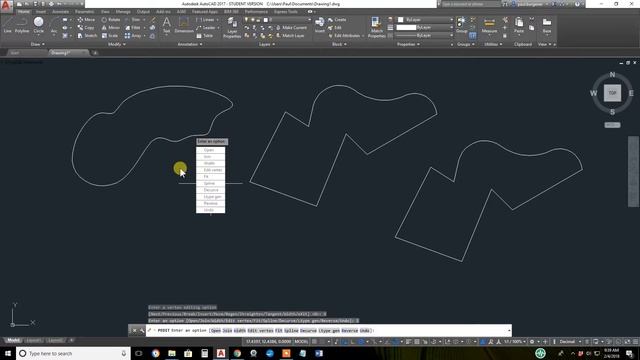Screen dimensions: 640x360
Task: Click the Windows search box
Action: pyautogui.click(x=73, y=353)
